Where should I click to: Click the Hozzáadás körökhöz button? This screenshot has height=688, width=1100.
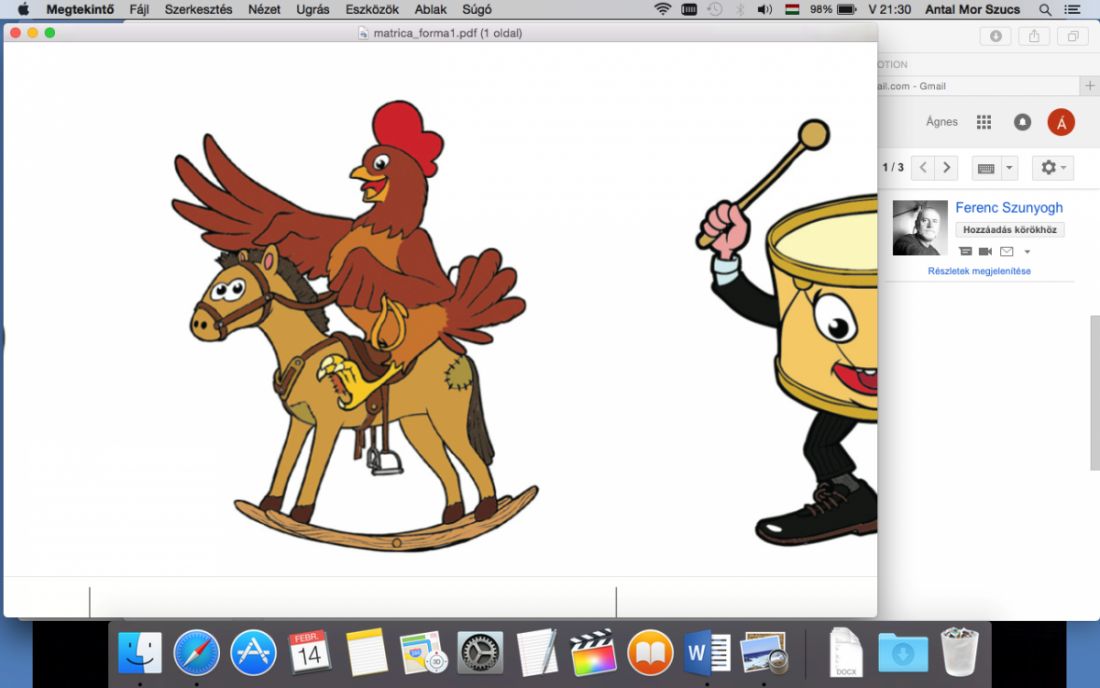click(1009, 230)
